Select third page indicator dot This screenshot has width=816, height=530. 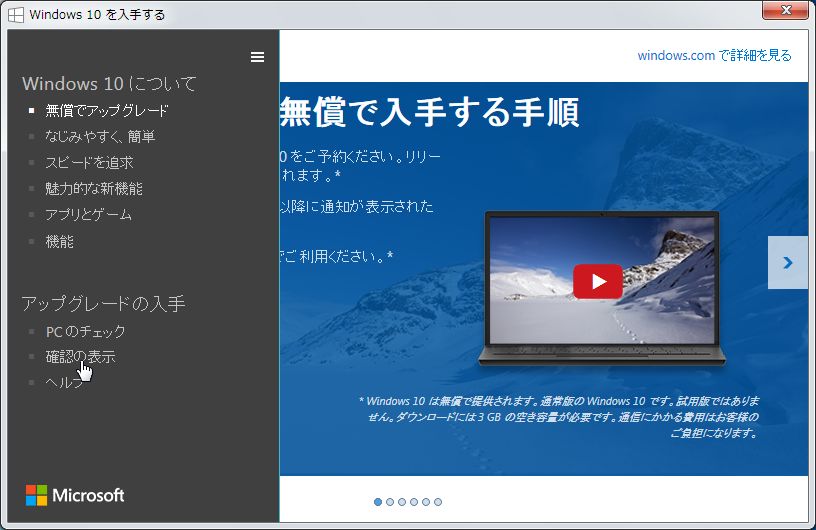[402, 502]
